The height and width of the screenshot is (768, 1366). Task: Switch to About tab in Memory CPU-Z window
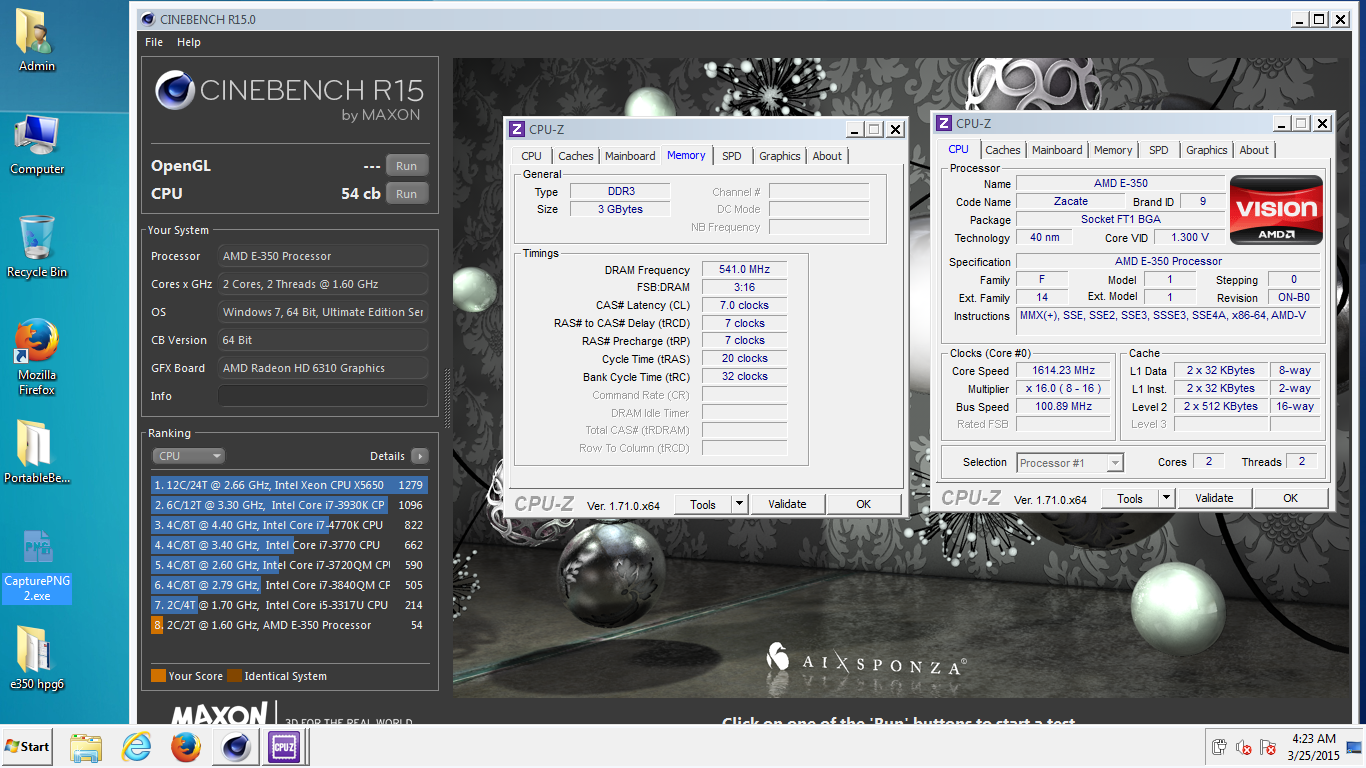(827, 156)
